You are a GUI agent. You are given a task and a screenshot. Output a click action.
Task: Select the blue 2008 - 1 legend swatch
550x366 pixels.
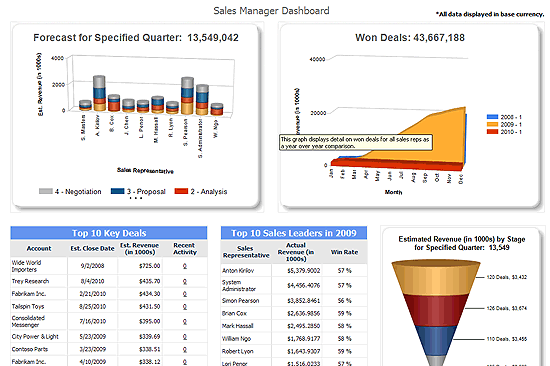point(492,117)
